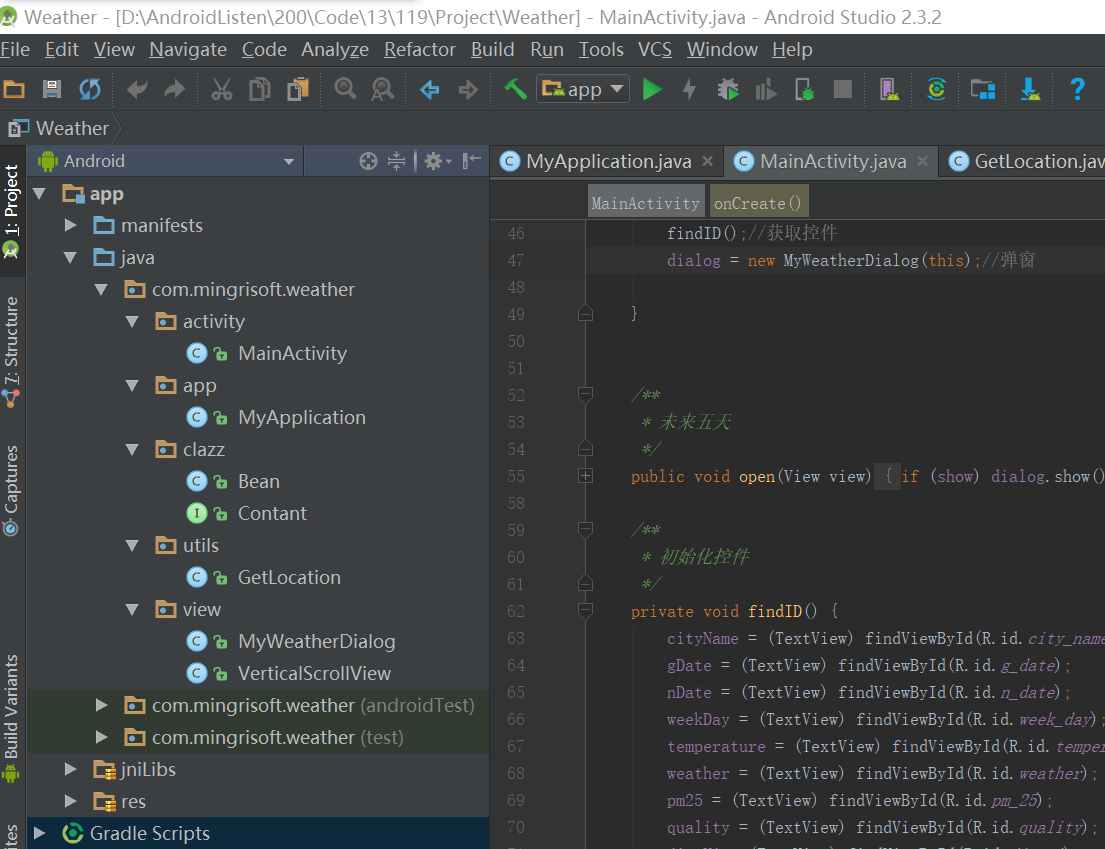Viewport: 1105px width, 849px height.
Task: Collapse the java folder
Action: (70, 258)
